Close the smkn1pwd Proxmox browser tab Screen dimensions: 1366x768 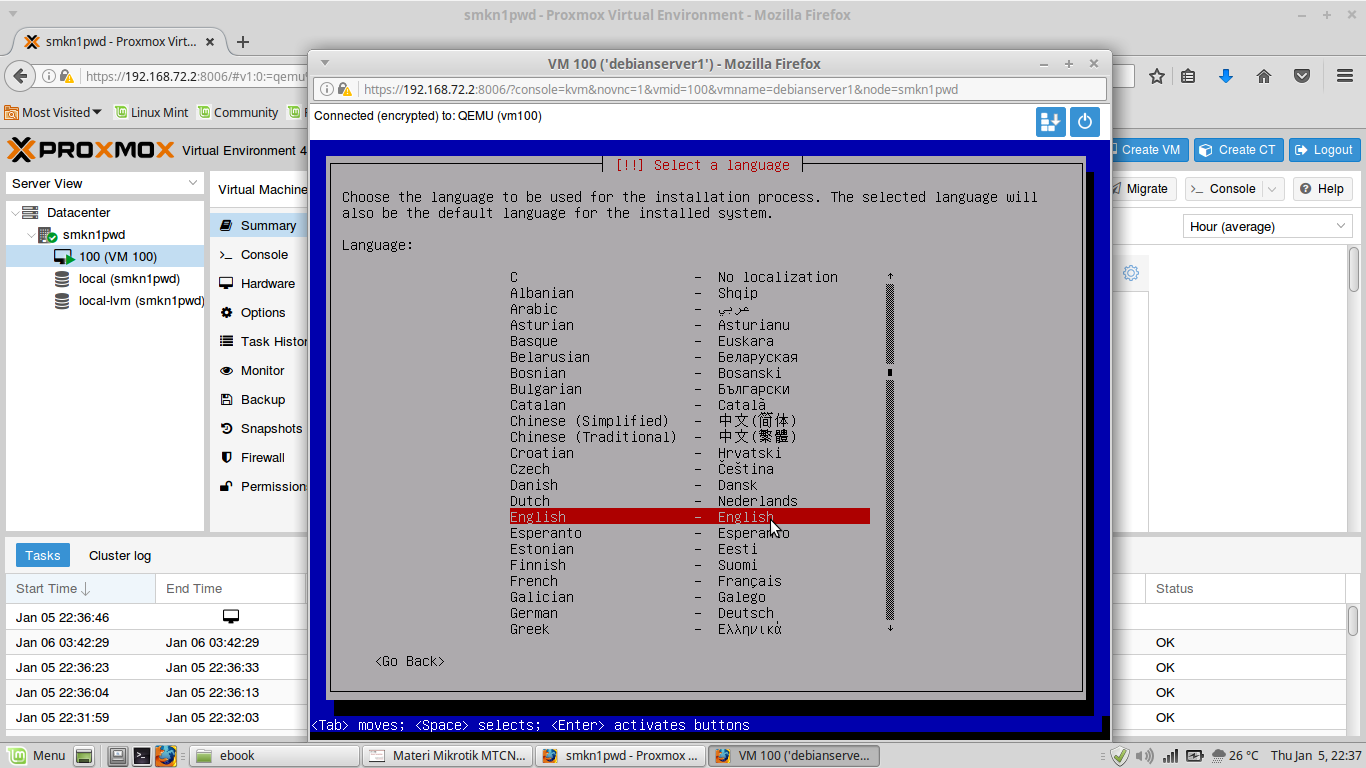(x=210, y=42)
